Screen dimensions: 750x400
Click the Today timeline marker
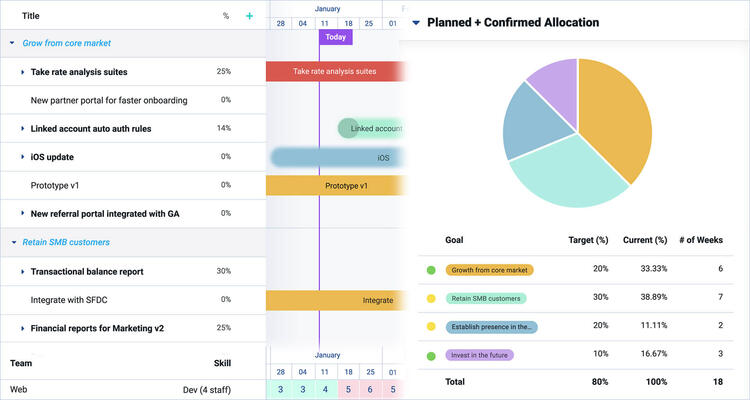click(x=336, y=37)
